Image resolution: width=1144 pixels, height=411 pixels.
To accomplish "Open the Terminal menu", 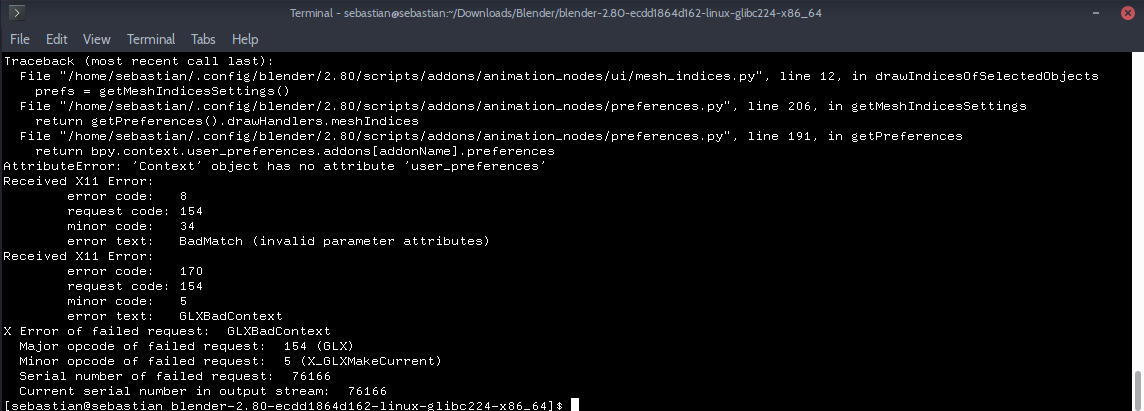I will 151,39.
